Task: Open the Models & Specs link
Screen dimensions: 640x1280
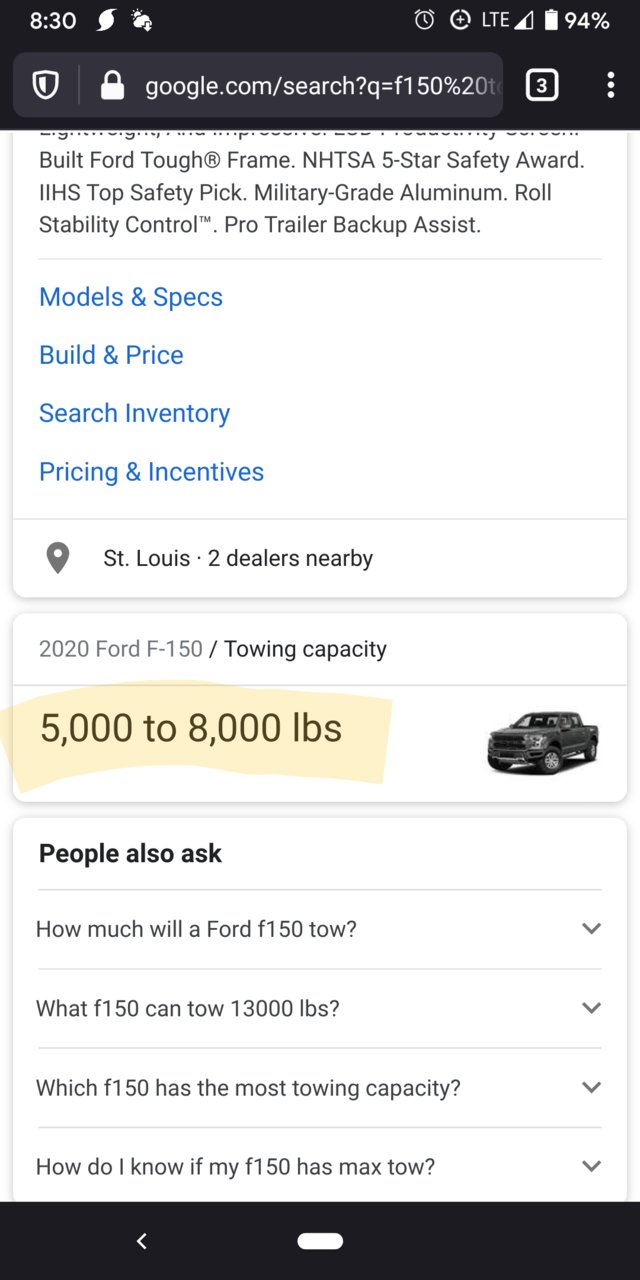Action: [x=131, y=297]
